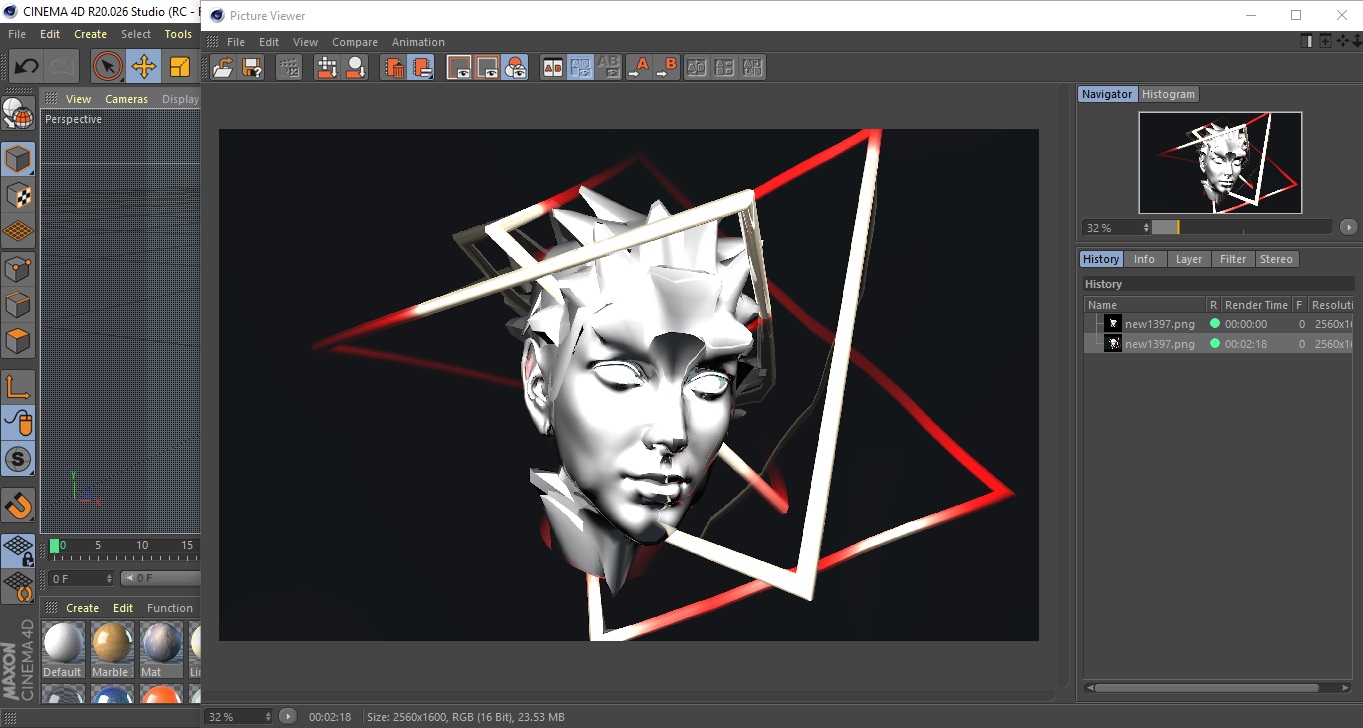
Task: Select Model mode cube icon
Action: tap(18, 158)
